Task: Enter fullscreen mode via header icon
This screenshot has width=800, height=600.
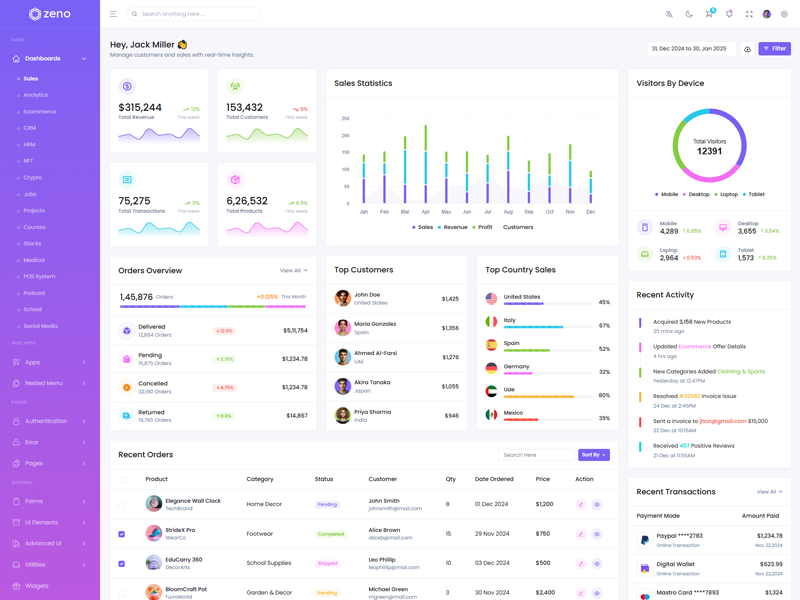Action: click(749, 14)
